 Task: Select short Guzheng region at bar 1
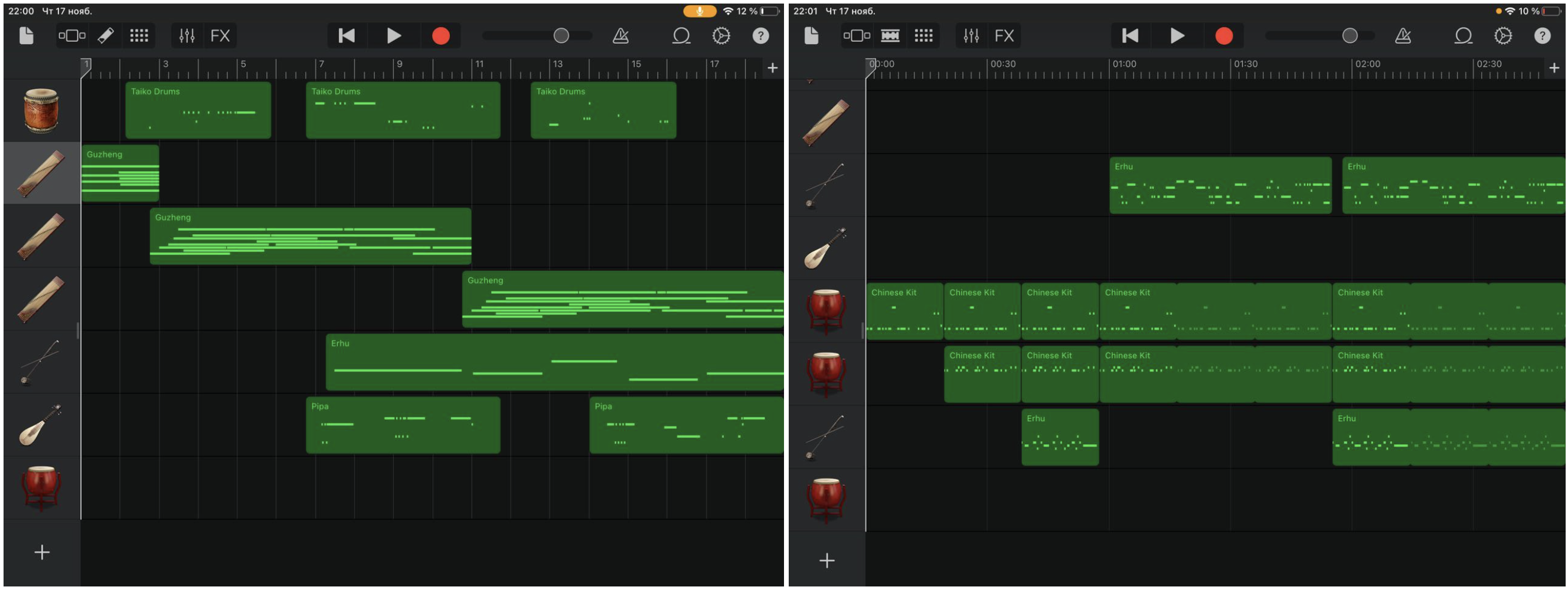point(120,173)
